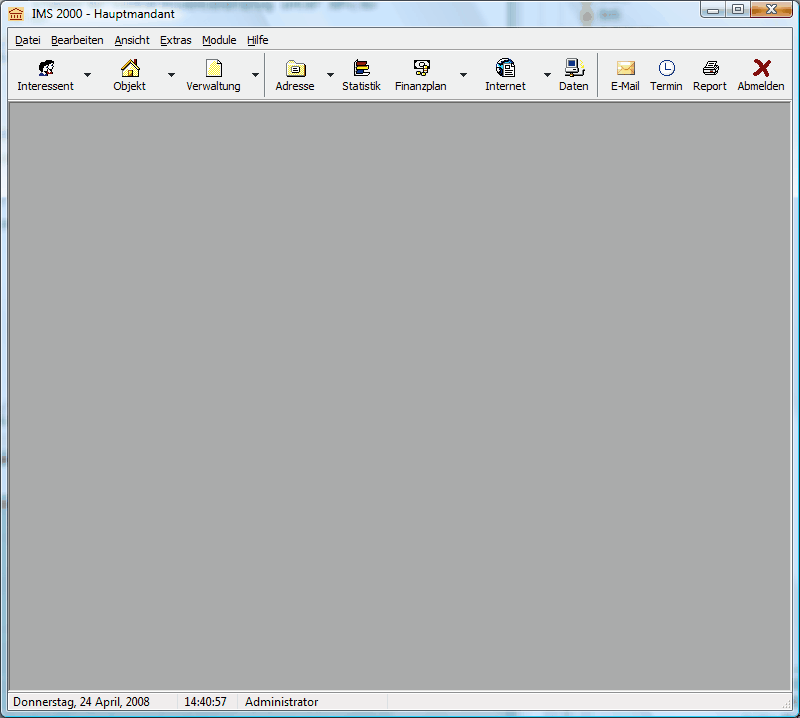
Task: Open the Interessent module icon
Action: (46, 68)
